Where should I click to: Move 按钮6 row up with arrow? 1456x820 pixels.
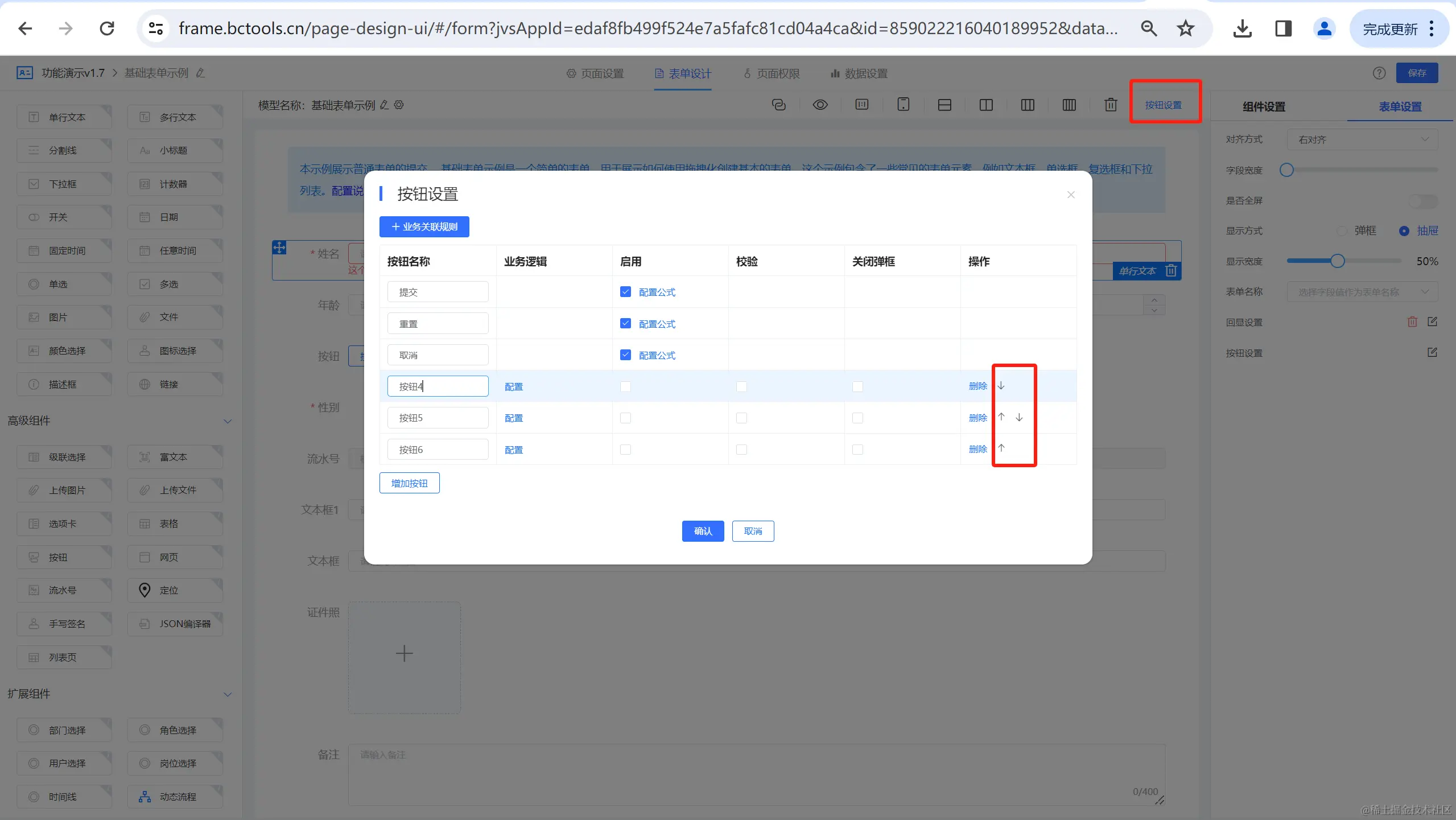pyautogui.click(x=1001, y=448)
